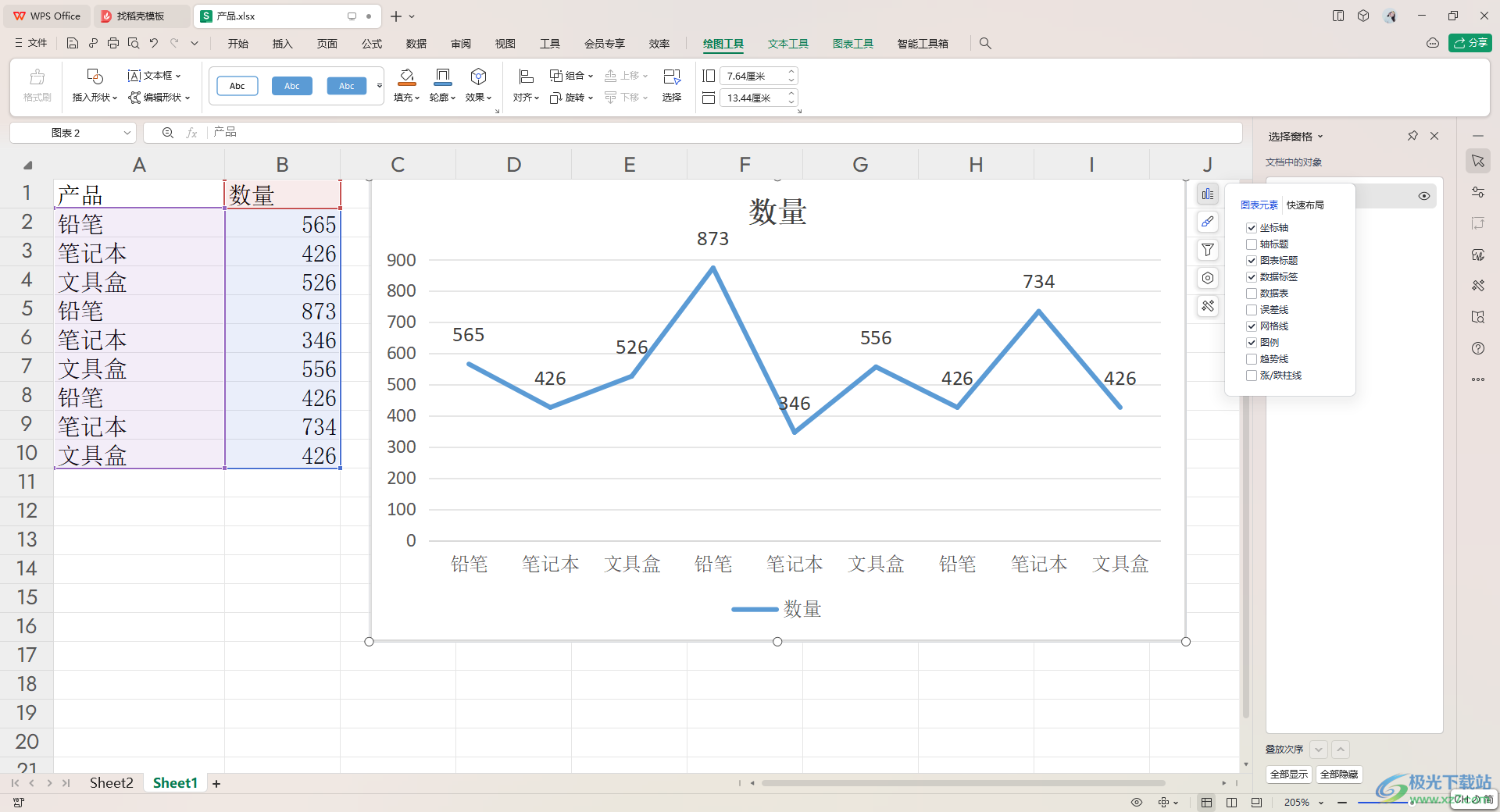The width and height of the screenshot is (1500, 812).
Task: Click the save file icon
Action: point(73,44)
